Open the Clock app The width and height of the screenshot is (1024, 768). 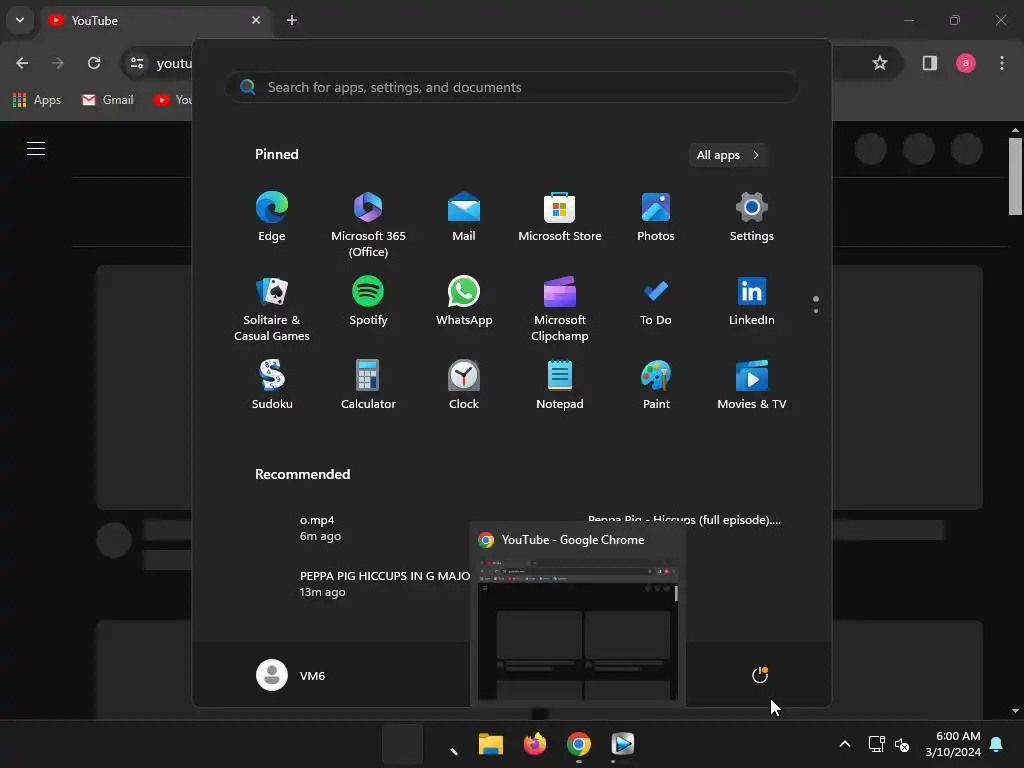464,385
